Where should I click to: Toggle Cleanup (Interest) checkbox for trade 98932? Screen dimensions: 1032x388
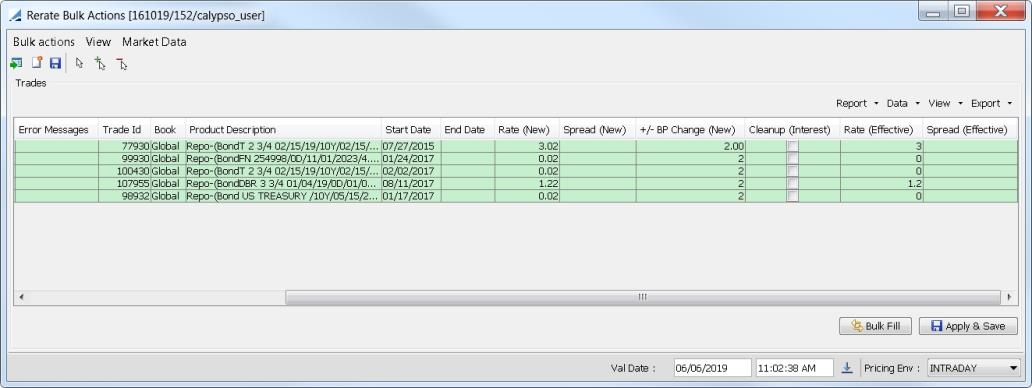tap(793, 196)
